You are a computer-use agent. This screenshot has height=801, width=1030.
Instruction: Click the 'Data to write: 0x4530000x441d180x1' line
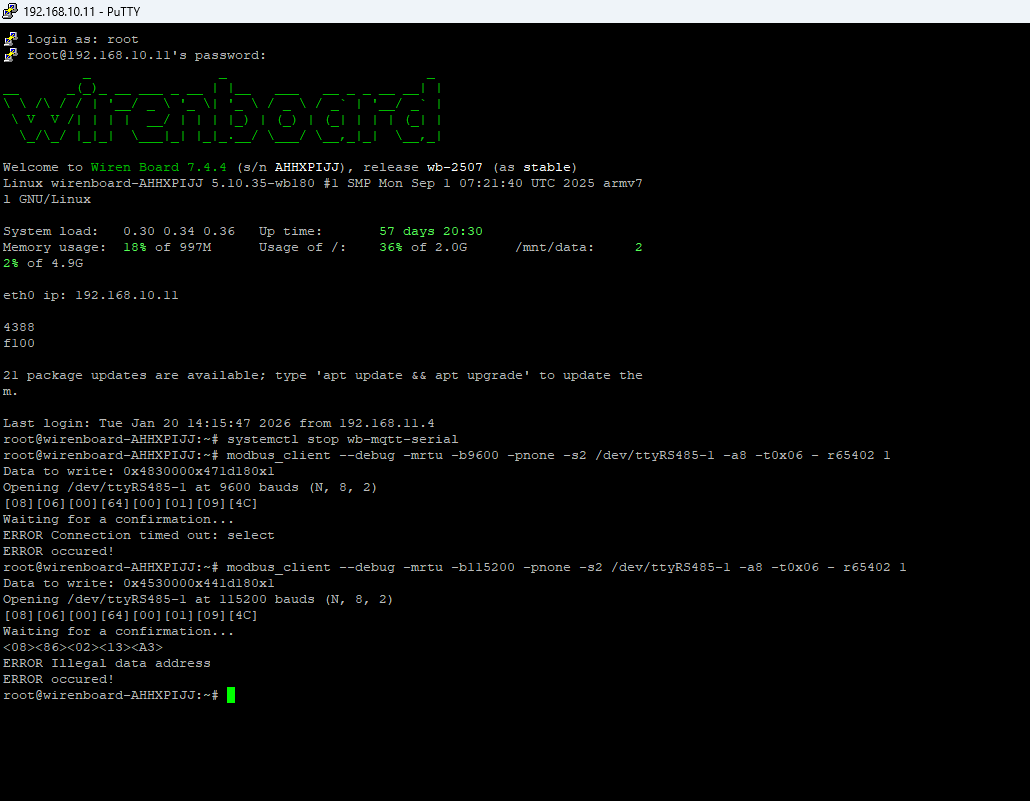138,583
